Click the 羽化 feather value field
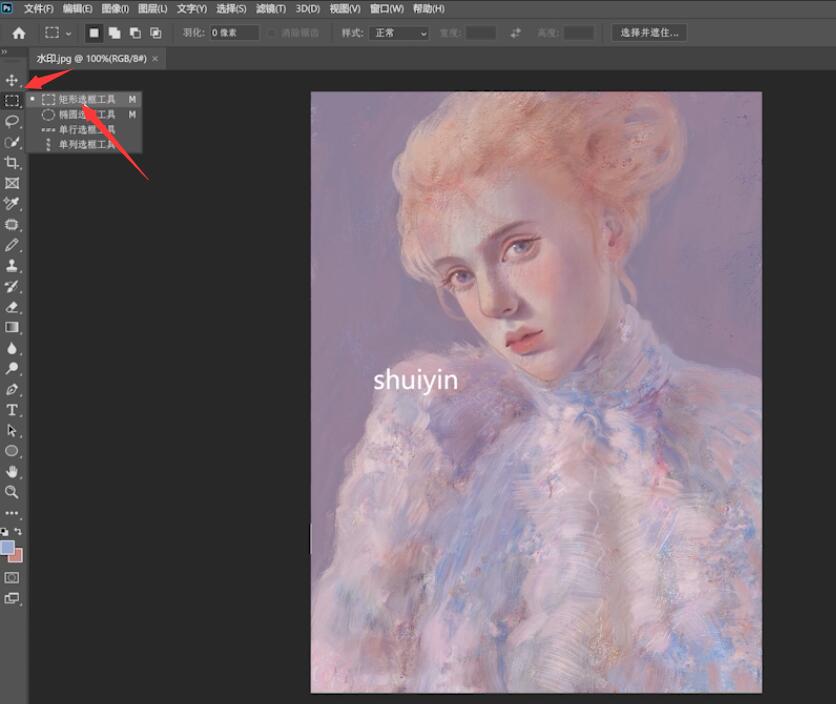836x704 pixels. click(235, 33)
